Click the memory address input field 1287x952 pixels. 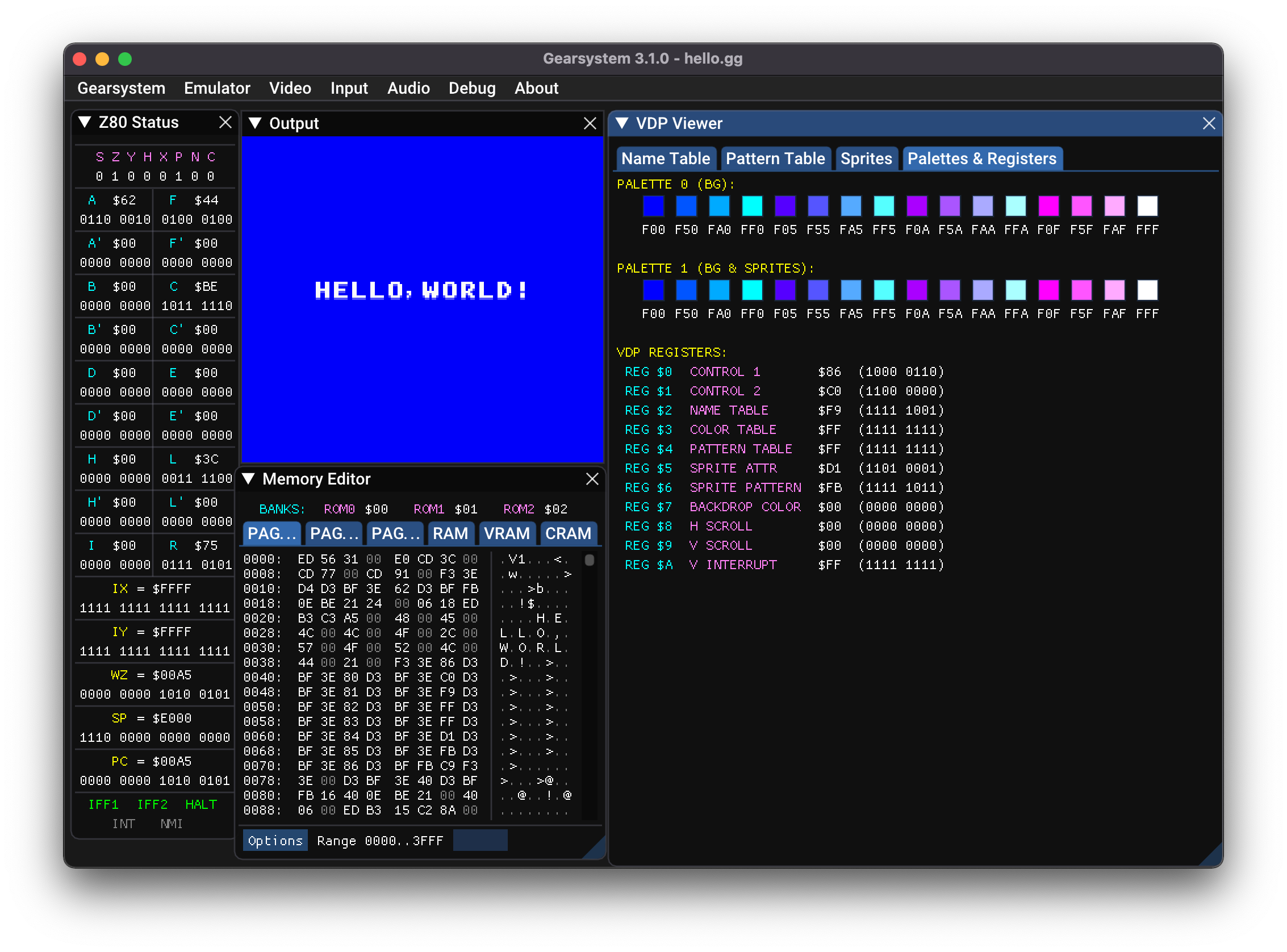480,841
